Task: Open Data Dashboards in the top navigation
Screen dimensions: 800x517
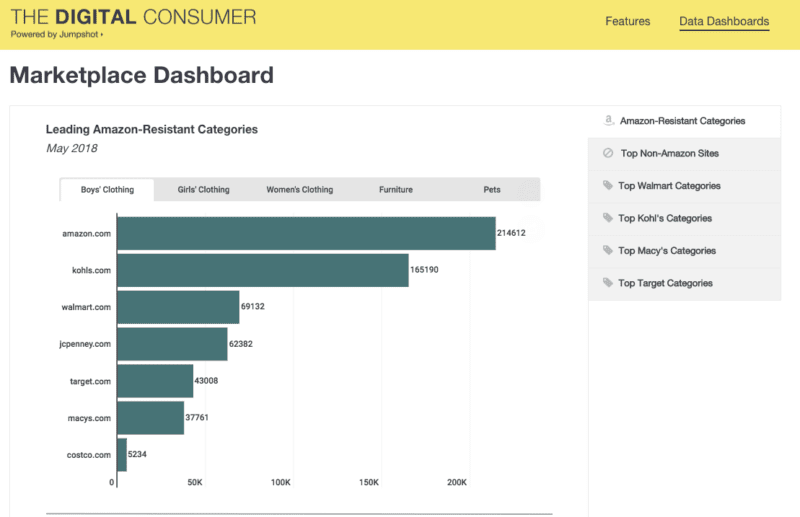Action: (724, 21)
